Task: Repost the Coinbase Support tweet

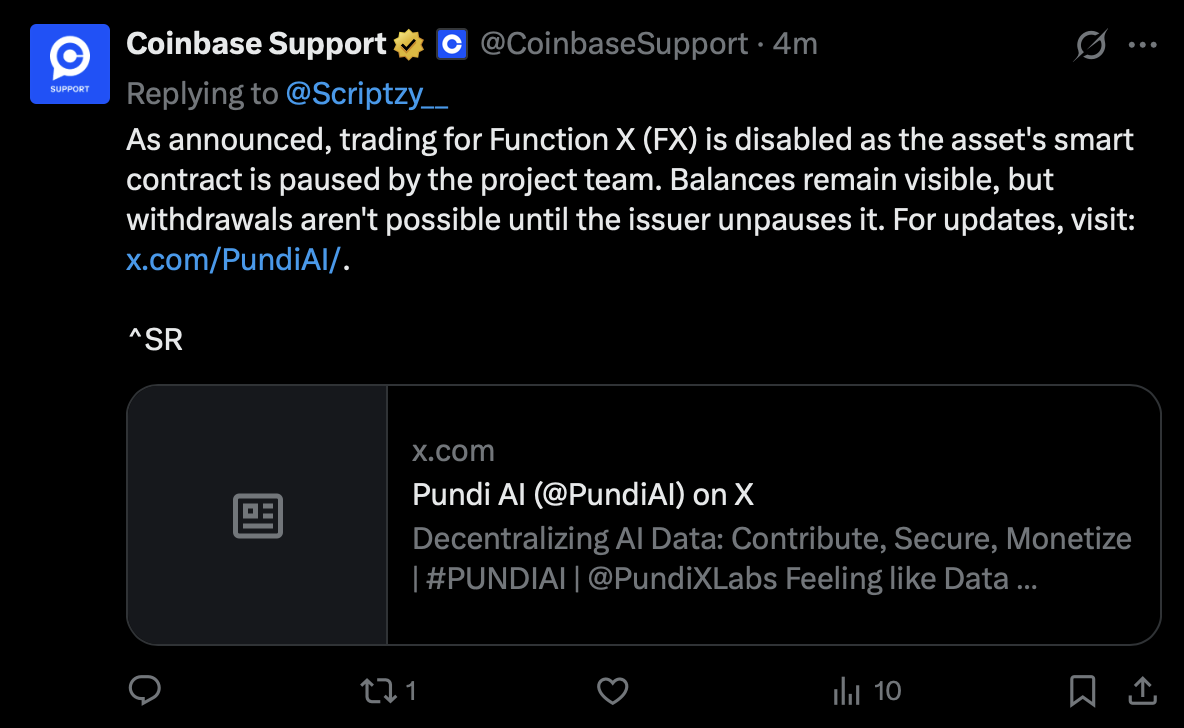Action: (x=378, y=690)
